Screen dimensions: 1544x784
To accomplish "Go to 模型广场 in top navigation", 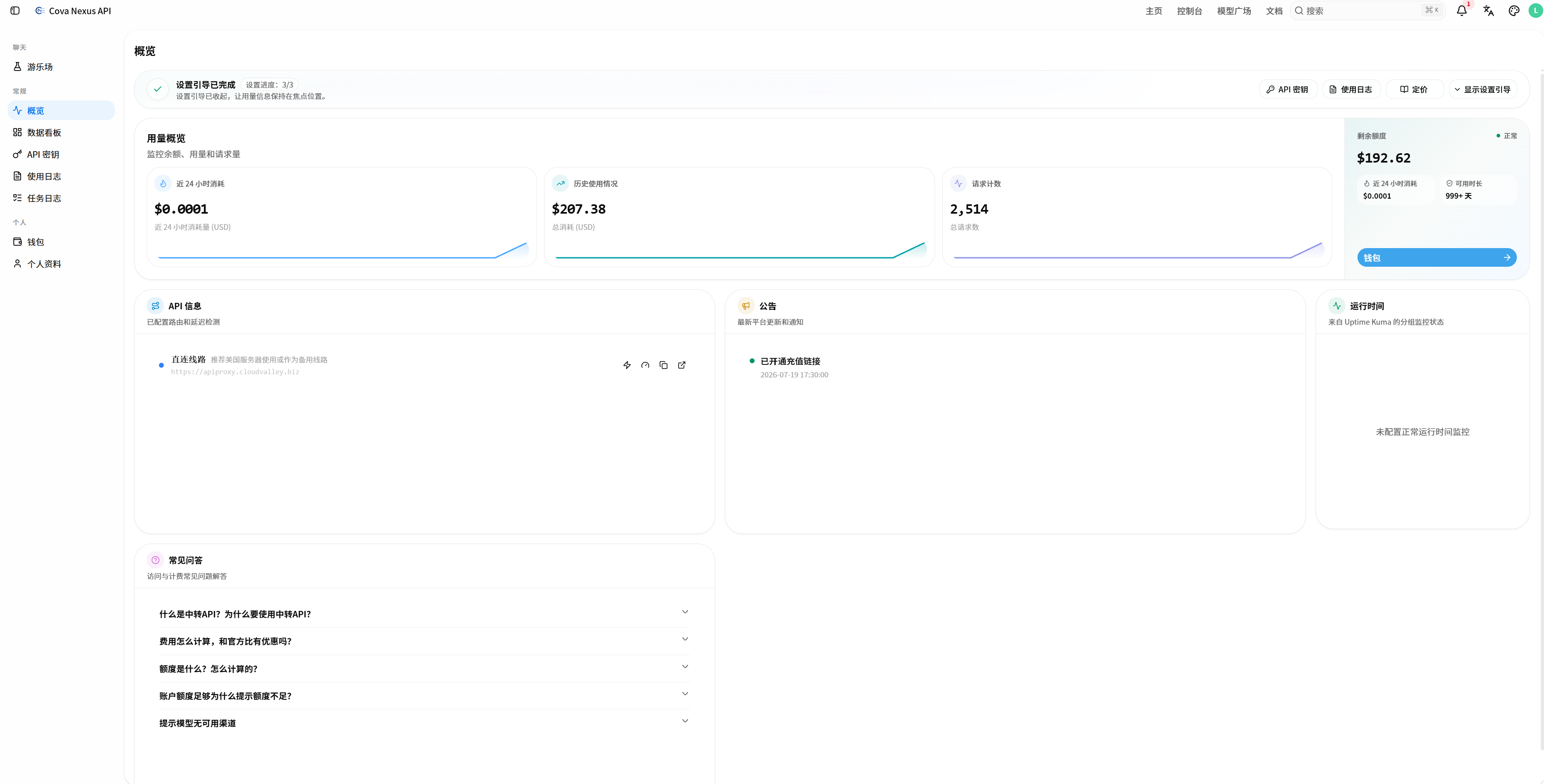I will point(1234,11).
